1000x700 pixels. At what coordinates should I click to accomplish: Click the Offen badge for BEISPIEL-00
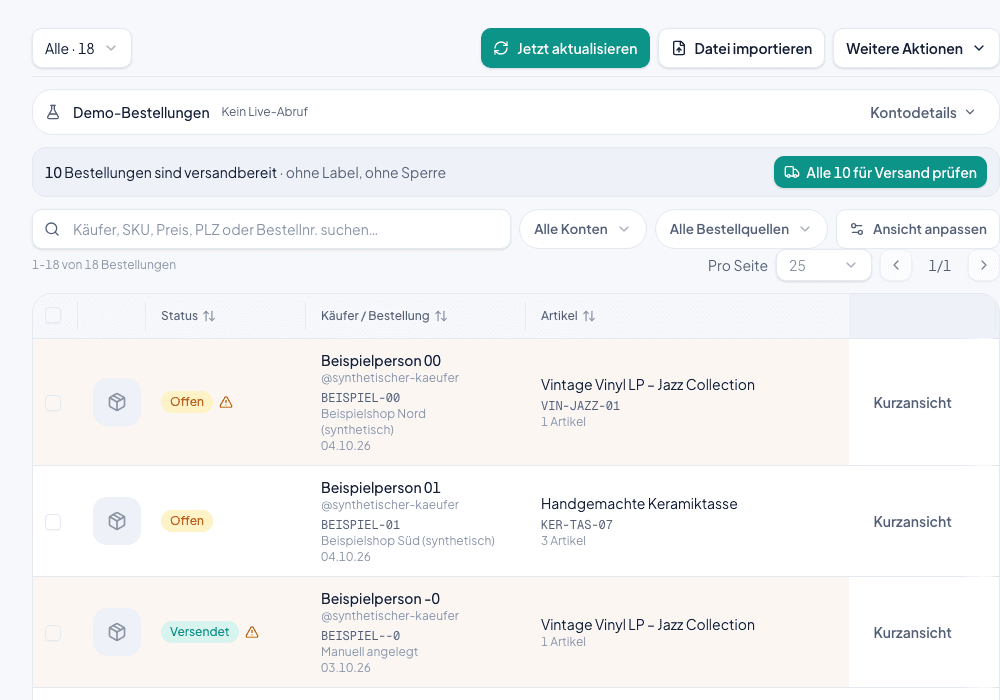187,402
